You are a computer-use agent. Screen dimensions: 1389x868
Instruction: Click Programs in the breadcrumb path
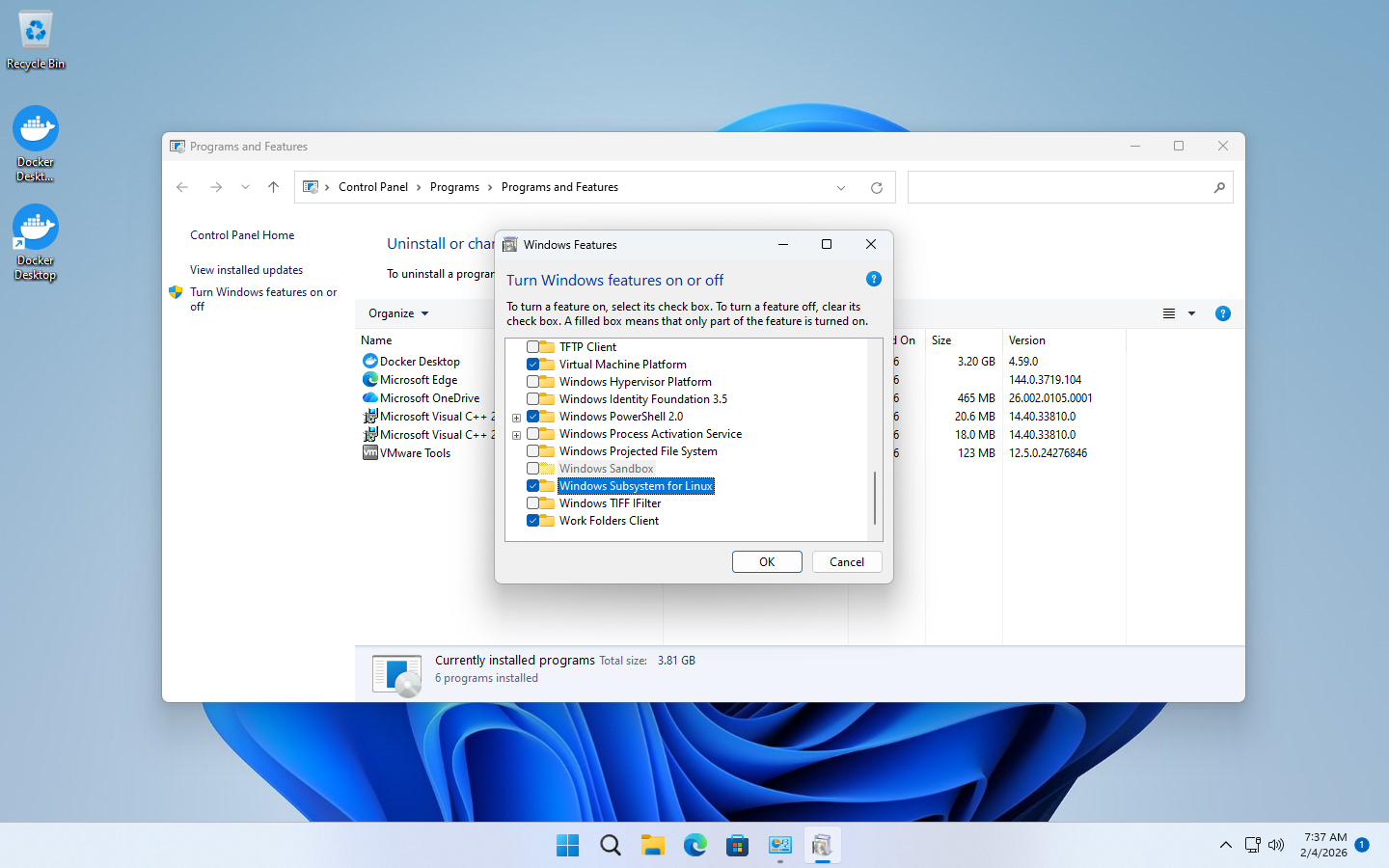(x=454, y=187)
